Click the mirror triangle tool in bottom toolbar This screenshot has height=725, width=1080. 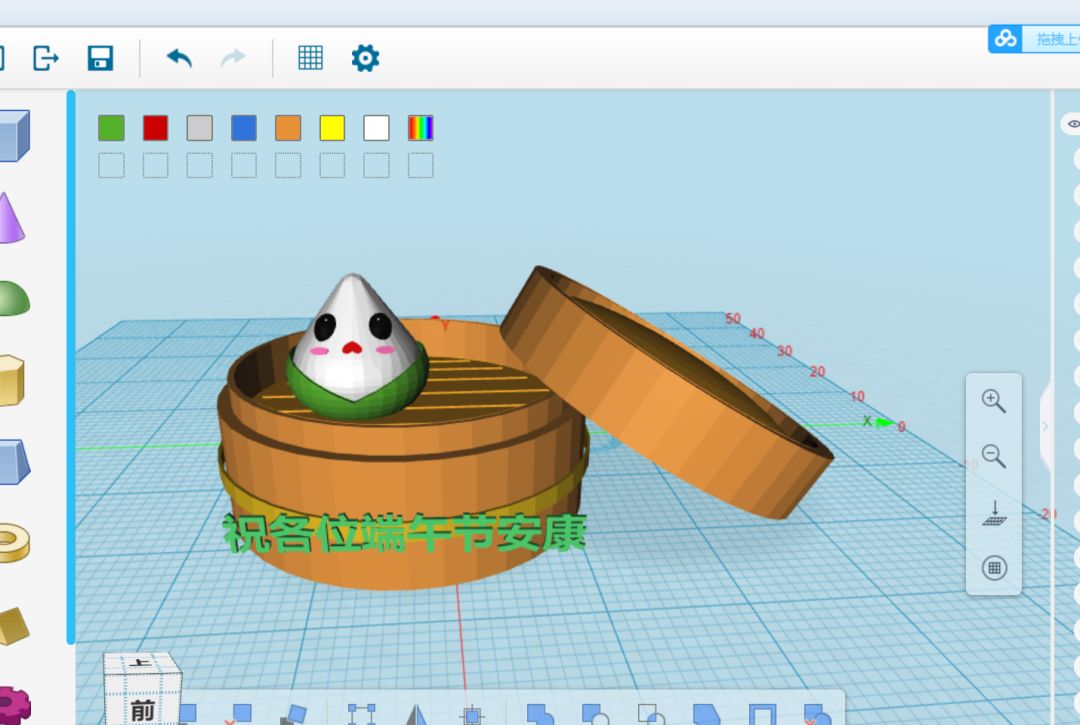coord(416,715)
